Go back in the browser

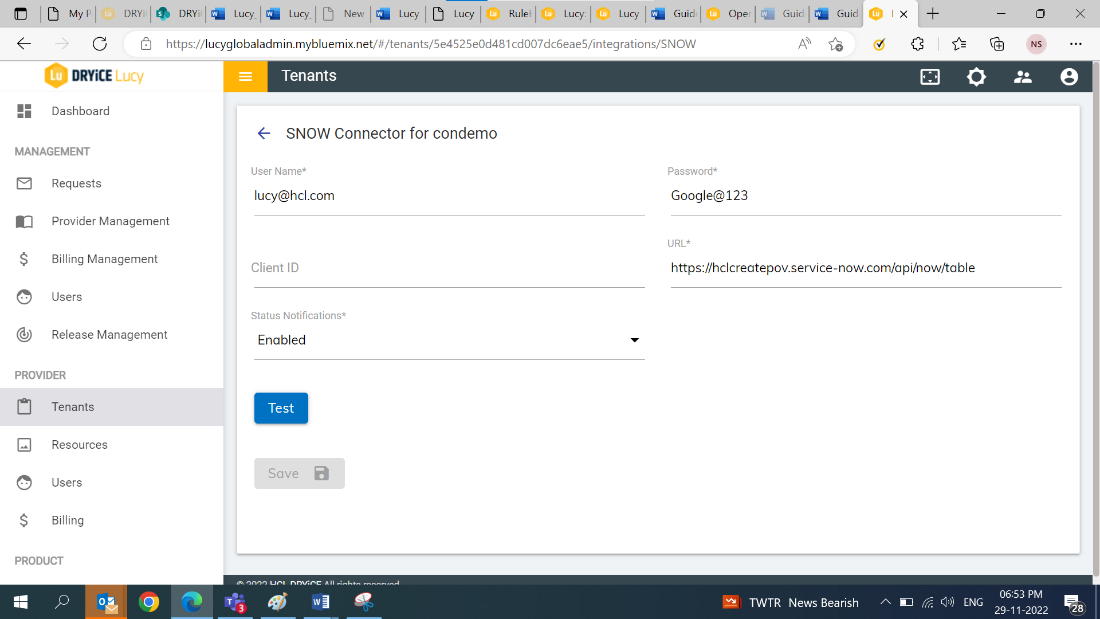point(24,44)
